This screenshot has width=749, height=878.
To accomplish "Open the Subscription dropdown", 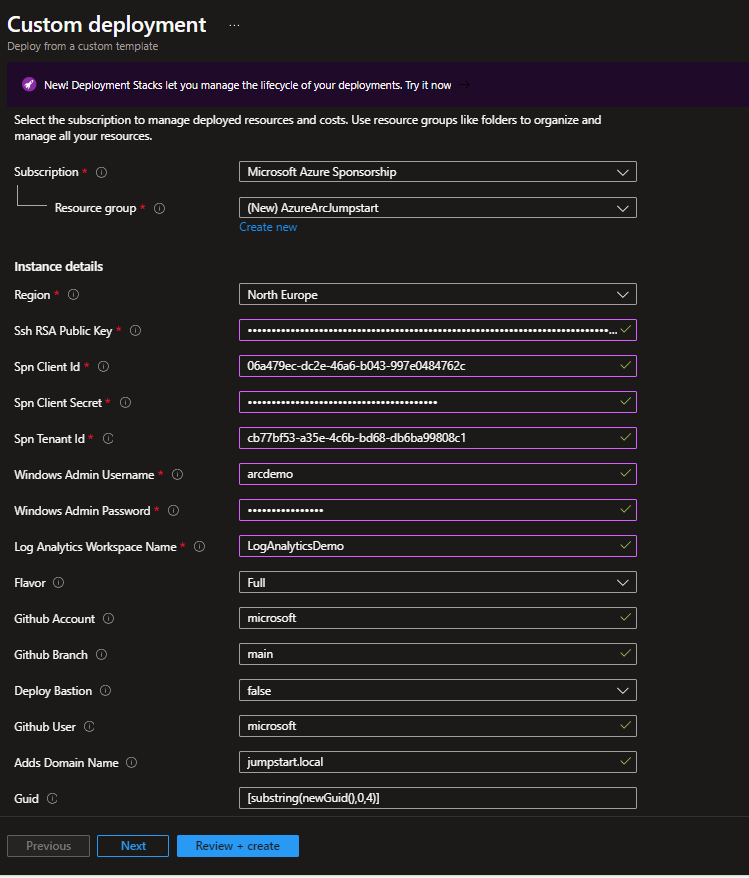I will [437, 172].
